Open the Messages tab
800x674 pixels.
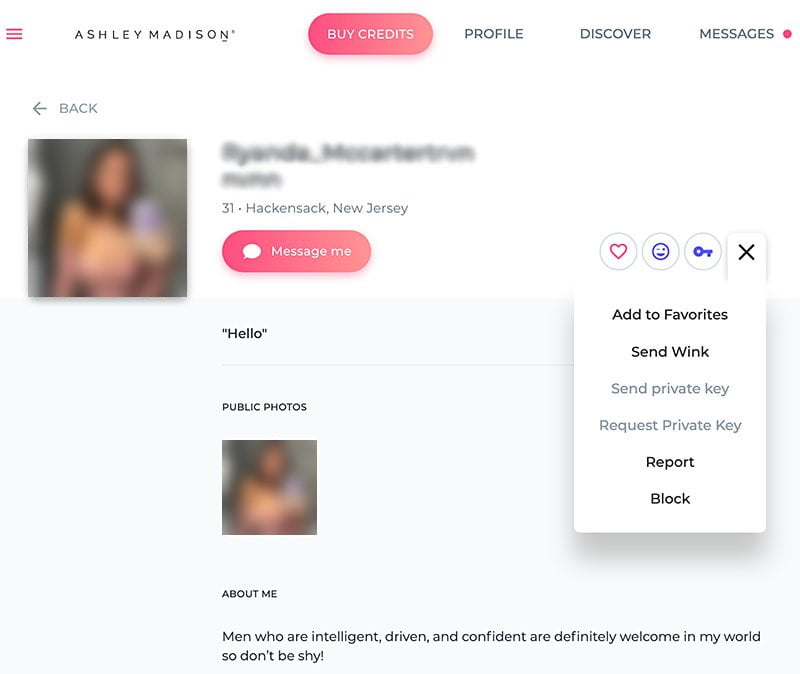[736, 34]
